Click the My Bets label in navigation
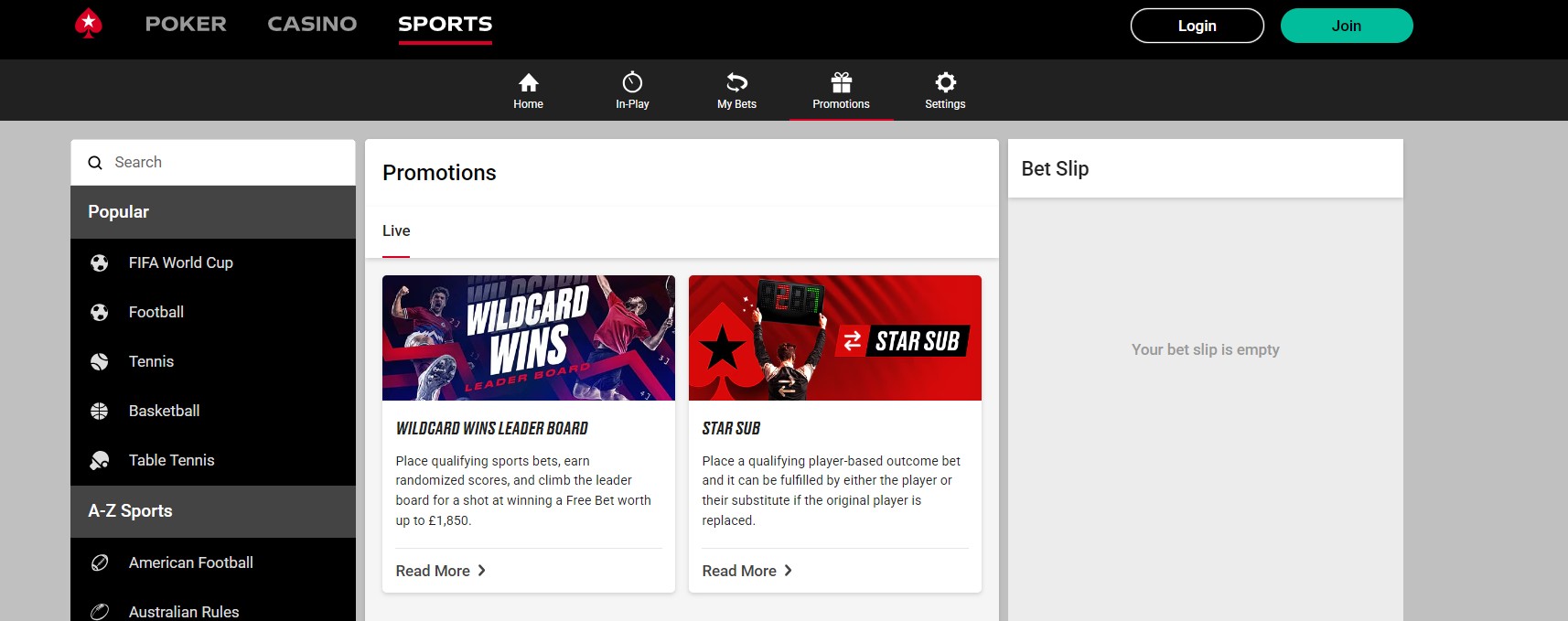1568x621 pixels. coord(736,104)
